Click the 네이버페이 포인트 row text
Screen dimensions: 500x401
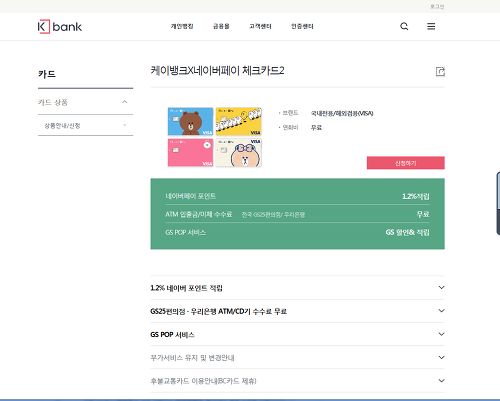pos(191,196)
